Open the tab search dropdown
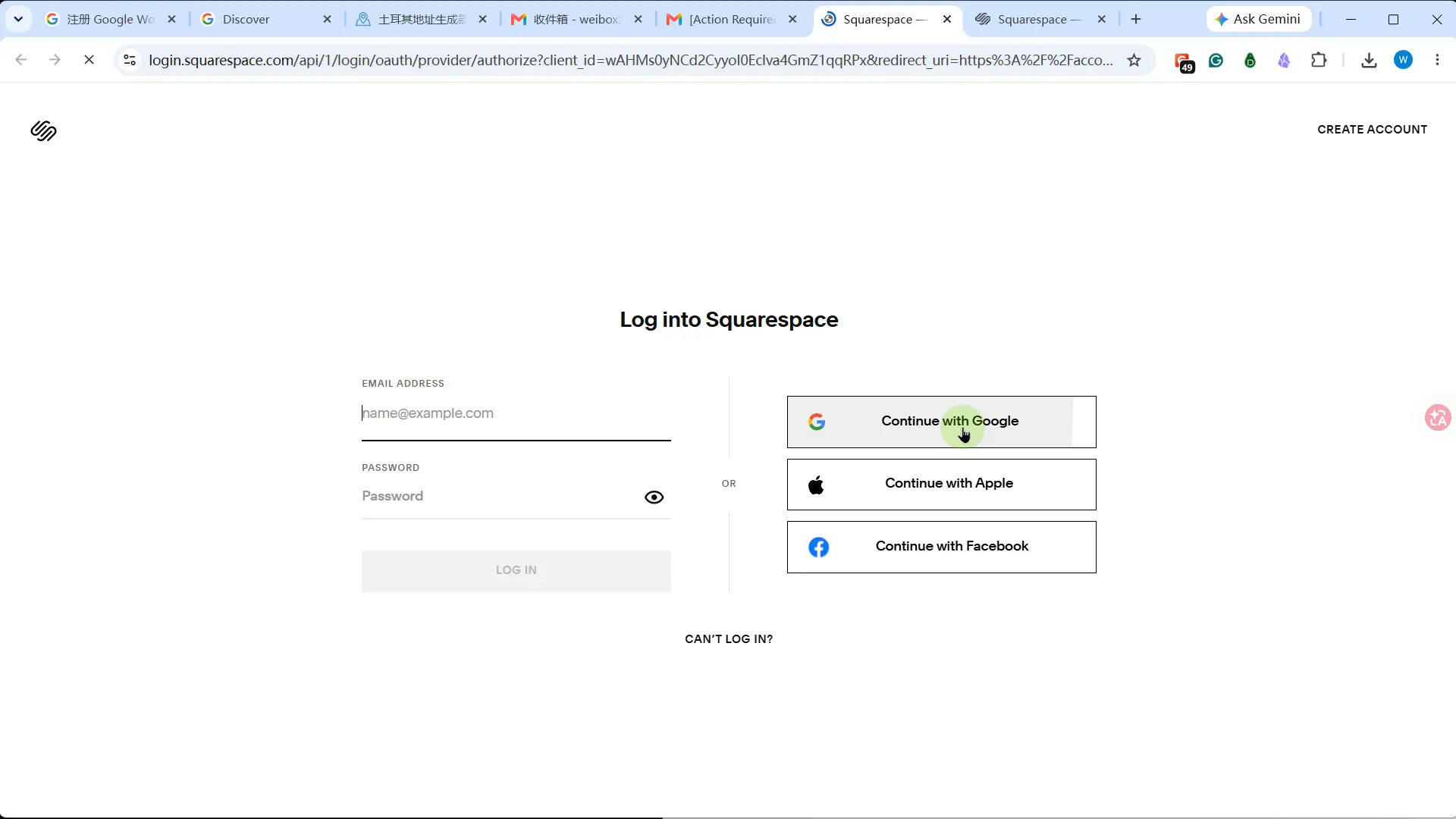 pyautogui.click(x=18, y=19)
